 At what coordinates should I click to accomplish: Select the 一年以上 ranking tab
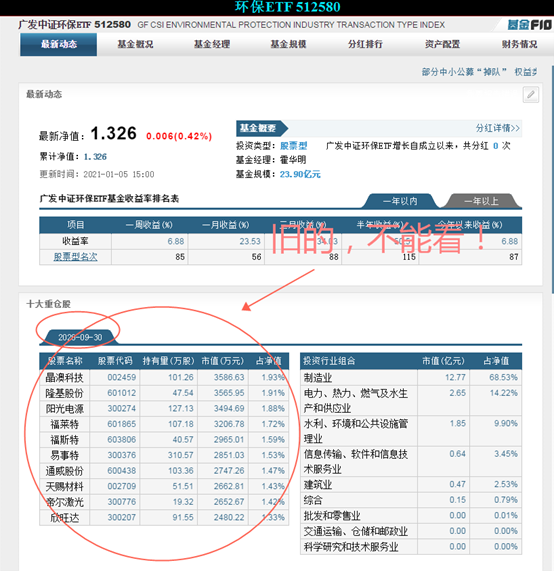point(481,201)
